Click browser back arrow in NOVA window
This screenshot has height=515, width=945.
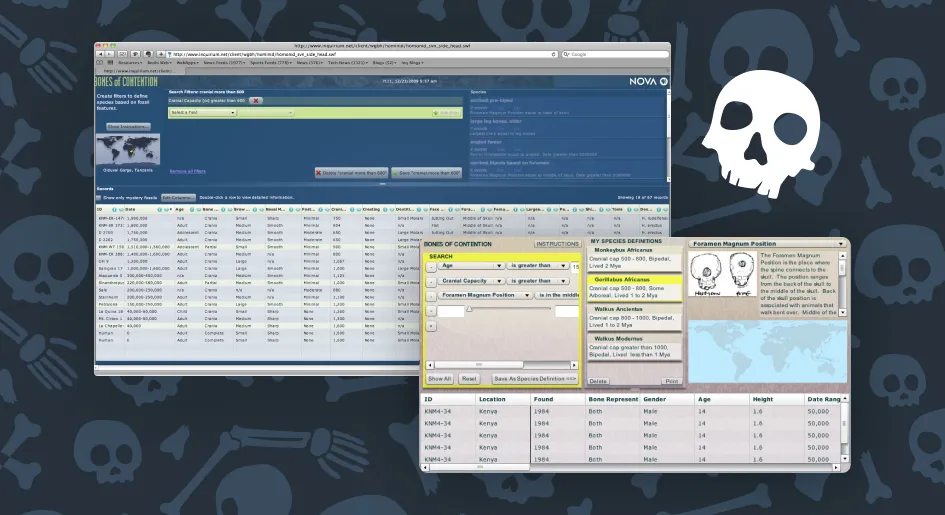[100, 54]
